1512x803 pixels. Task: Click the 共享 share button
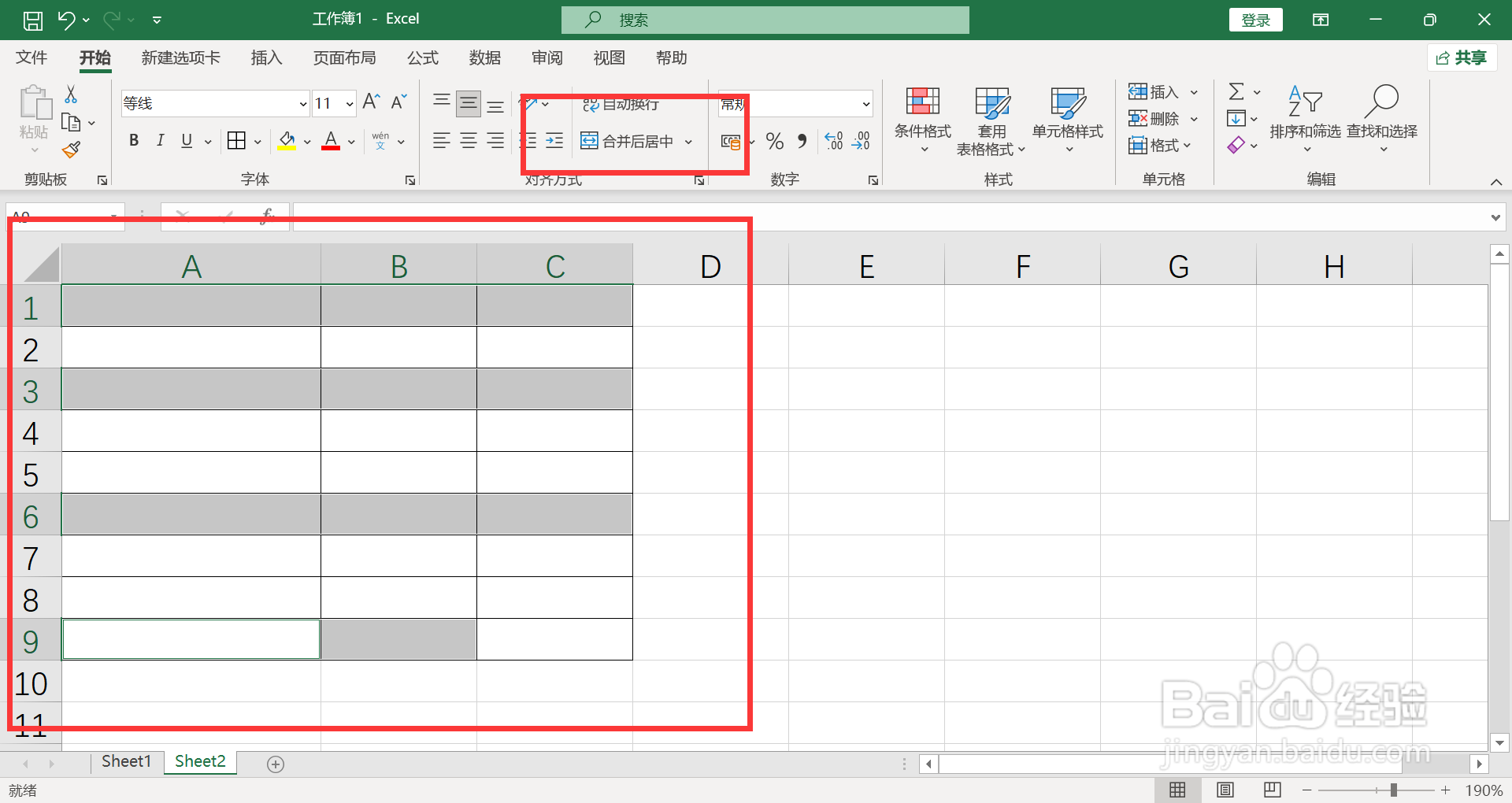point(1462,57)
